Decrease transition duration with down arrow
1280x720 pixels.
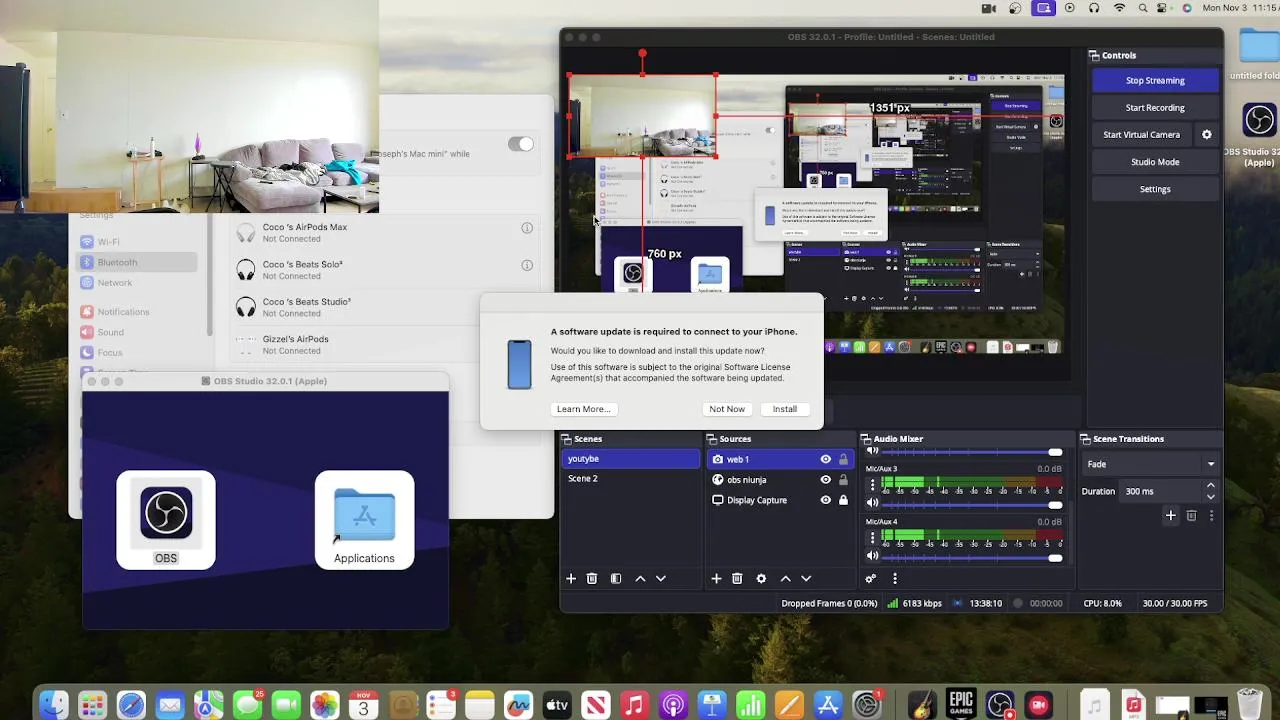[x=1210, y=496]
